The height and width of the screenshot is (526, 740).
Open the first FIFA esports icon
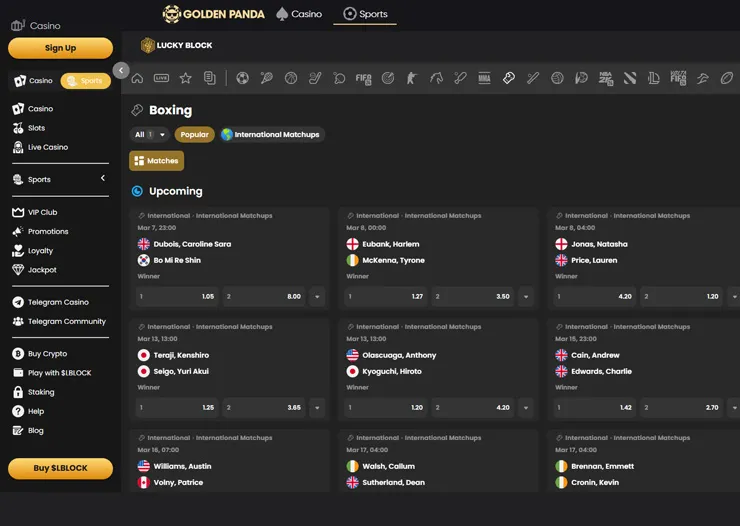tap(363, 78)
